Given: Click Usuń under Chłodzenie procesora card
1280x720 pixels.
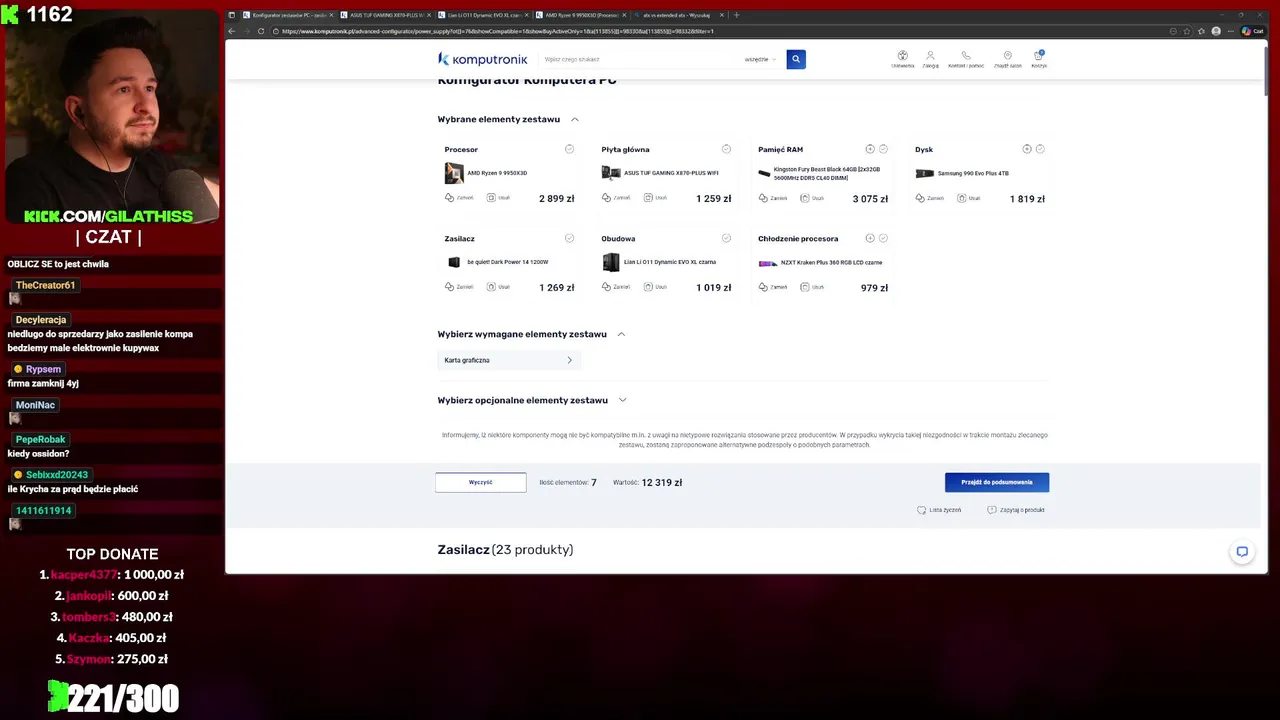Looking at the screenshot, I should (813, 287).
